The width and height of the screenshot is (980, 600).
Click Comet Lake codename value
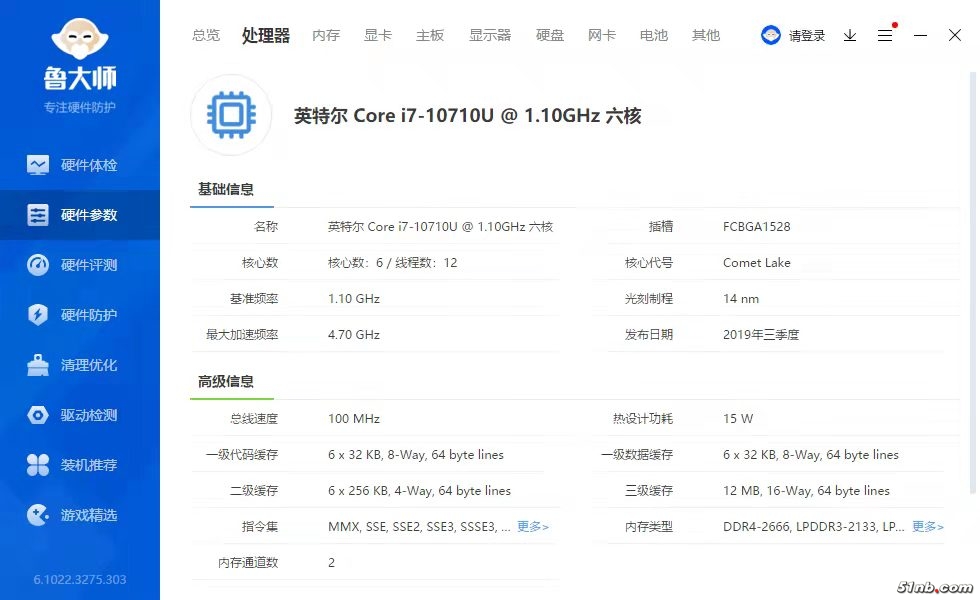(x=756, y=262)
